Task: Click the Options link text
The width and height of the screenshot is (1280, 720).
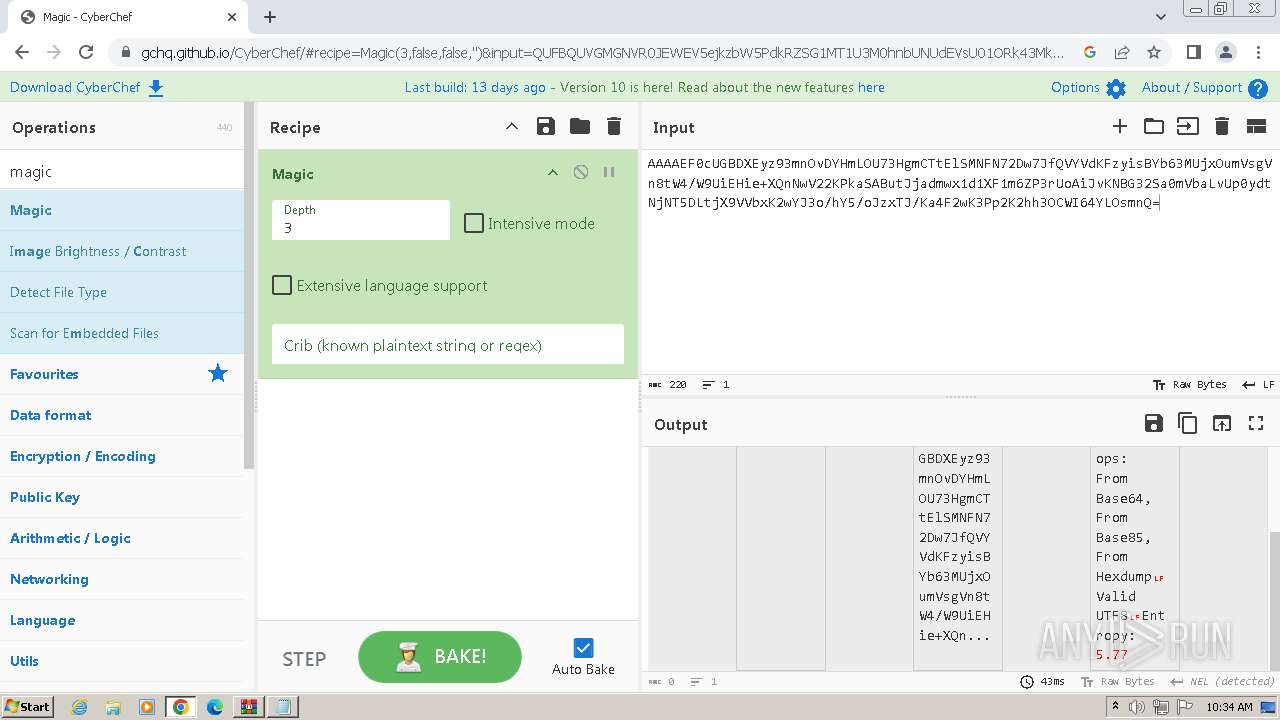Action: tap(1075, 88)
